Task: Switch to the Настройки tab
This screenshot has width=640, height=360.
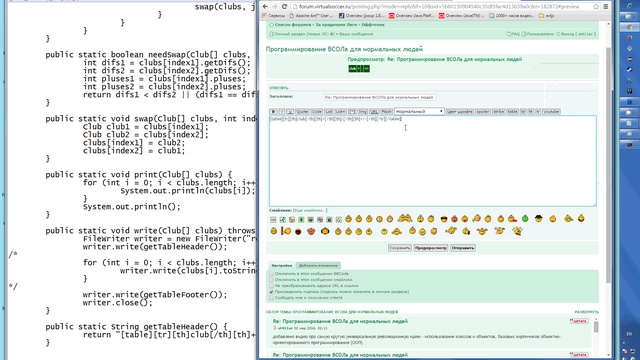Action: click(x=282, y=266)
